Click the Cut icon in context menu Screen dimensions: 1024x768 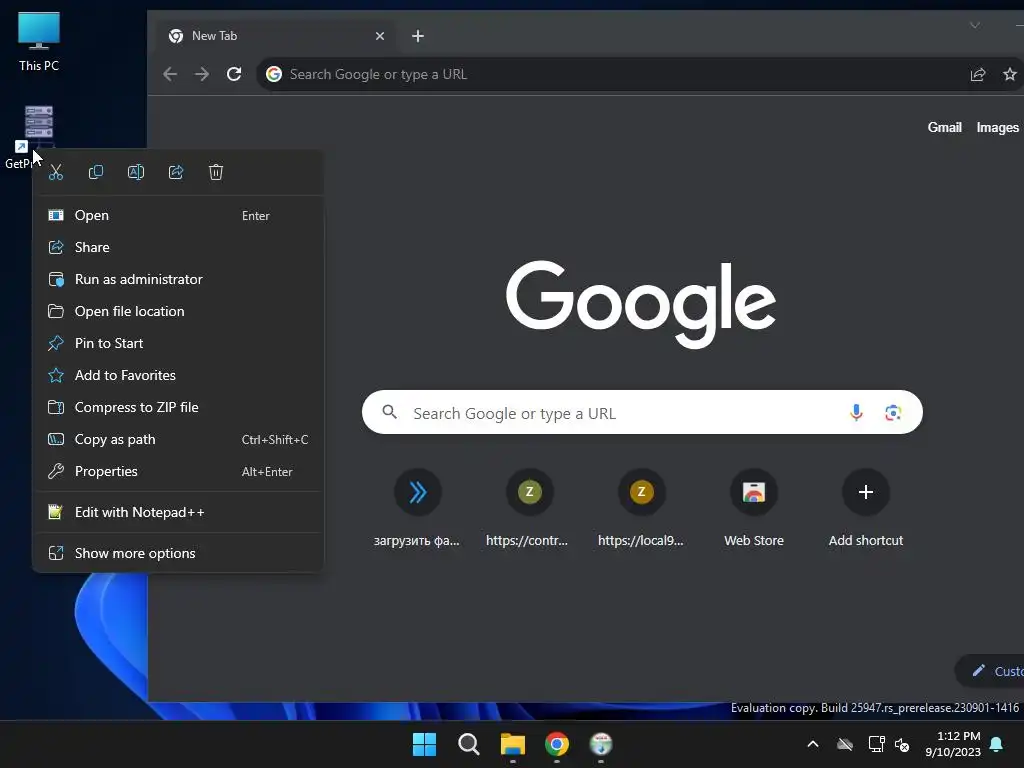(56, 172)
